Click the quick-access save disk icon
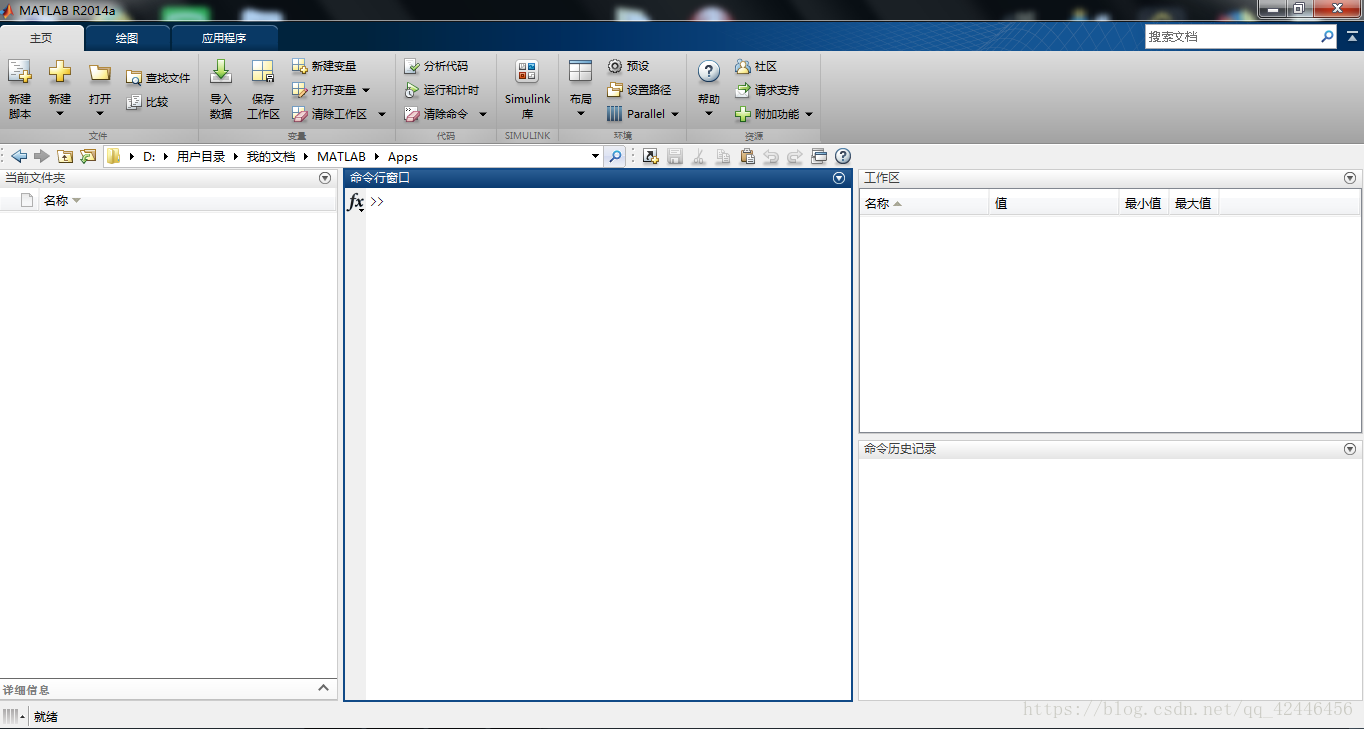The width and height of the screenshot is (1364, 729). [675, 156]
